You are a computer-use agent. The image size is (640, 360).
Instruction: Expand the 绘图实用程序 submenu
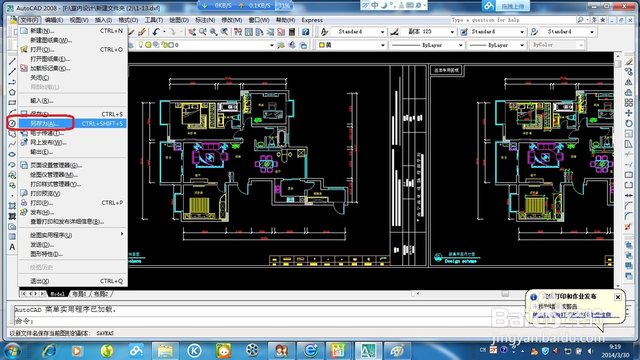point(73,235)
